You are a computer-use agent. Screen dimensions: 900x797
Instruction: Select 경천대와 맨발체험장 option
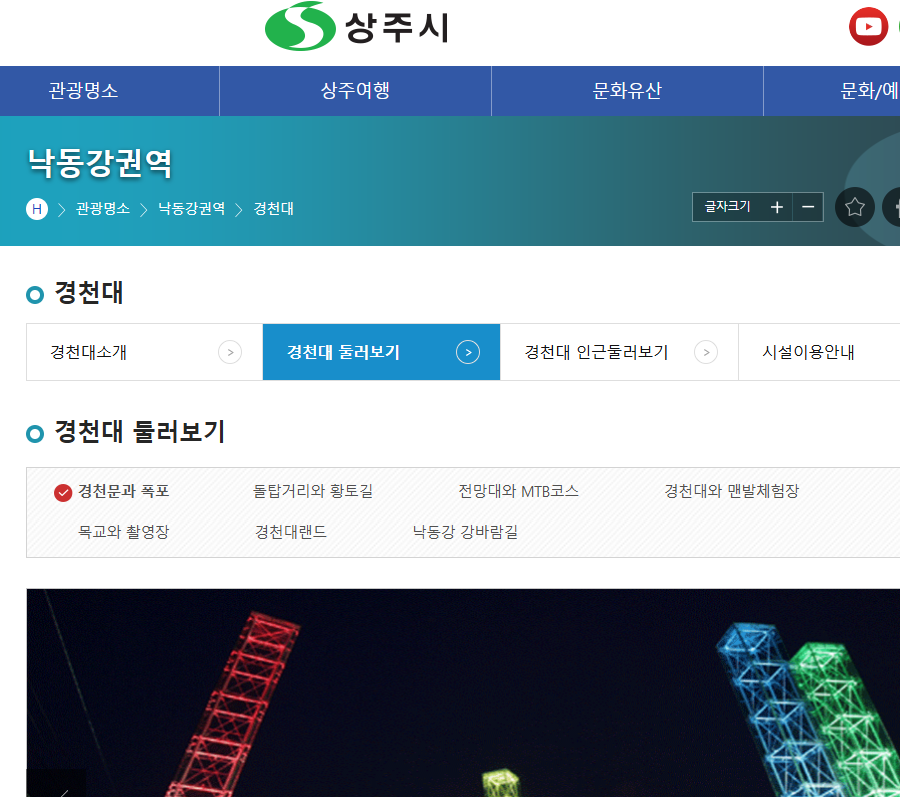click(732, 491)
